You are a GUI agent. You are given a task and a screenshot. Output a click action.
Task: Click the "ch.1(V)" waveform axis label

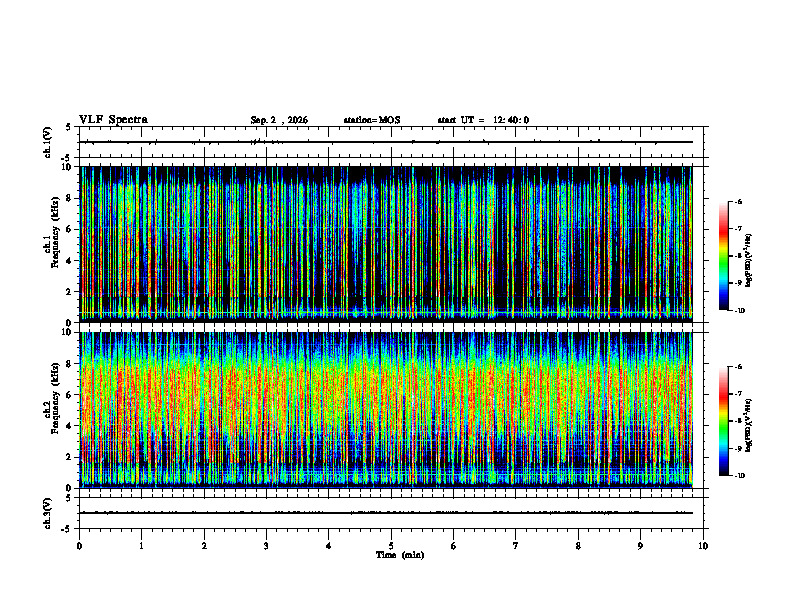click(x=48, y=142)
